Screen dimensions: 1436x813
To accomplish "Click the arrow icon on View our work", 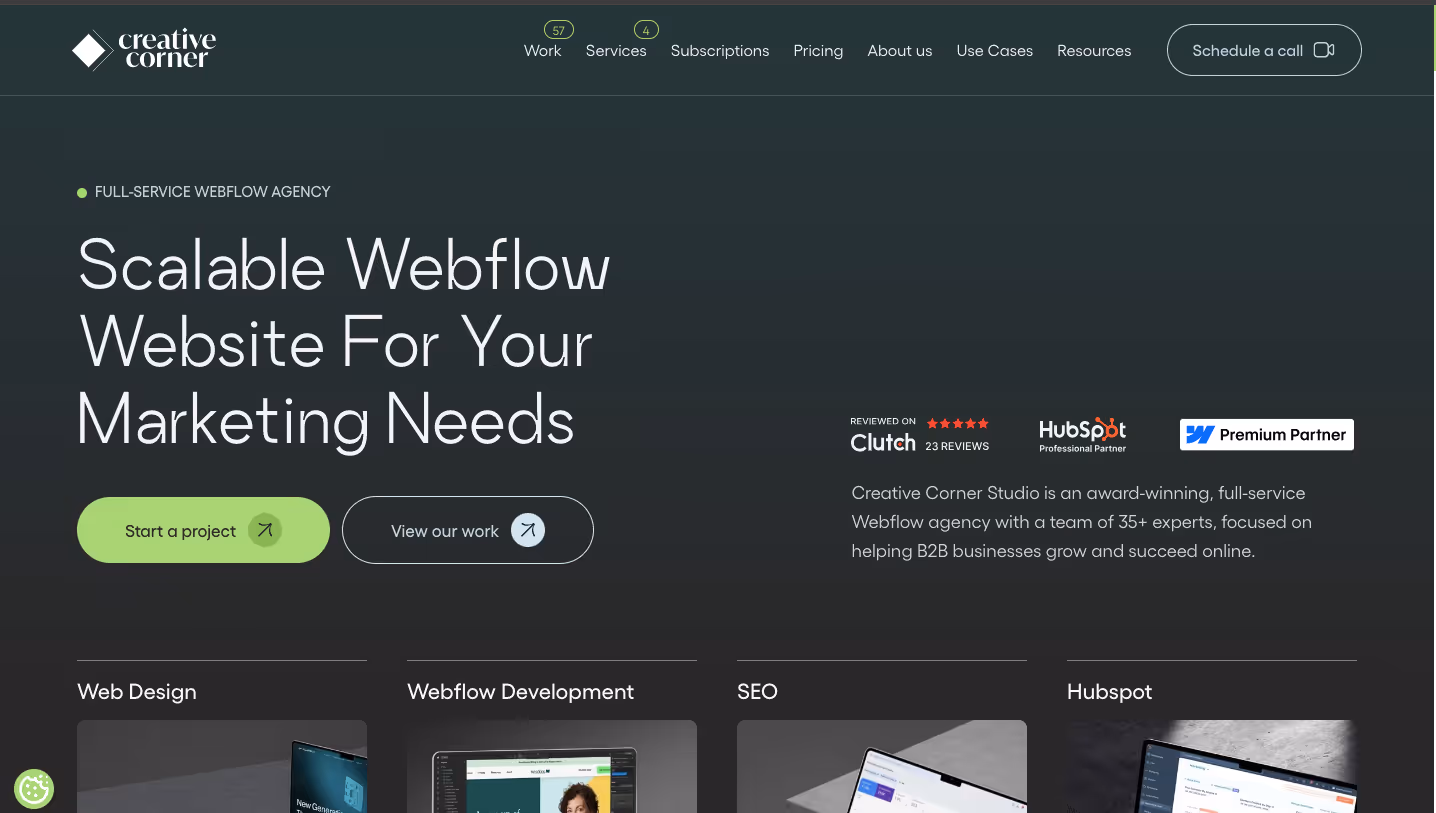I will click(x=528, y=530).
